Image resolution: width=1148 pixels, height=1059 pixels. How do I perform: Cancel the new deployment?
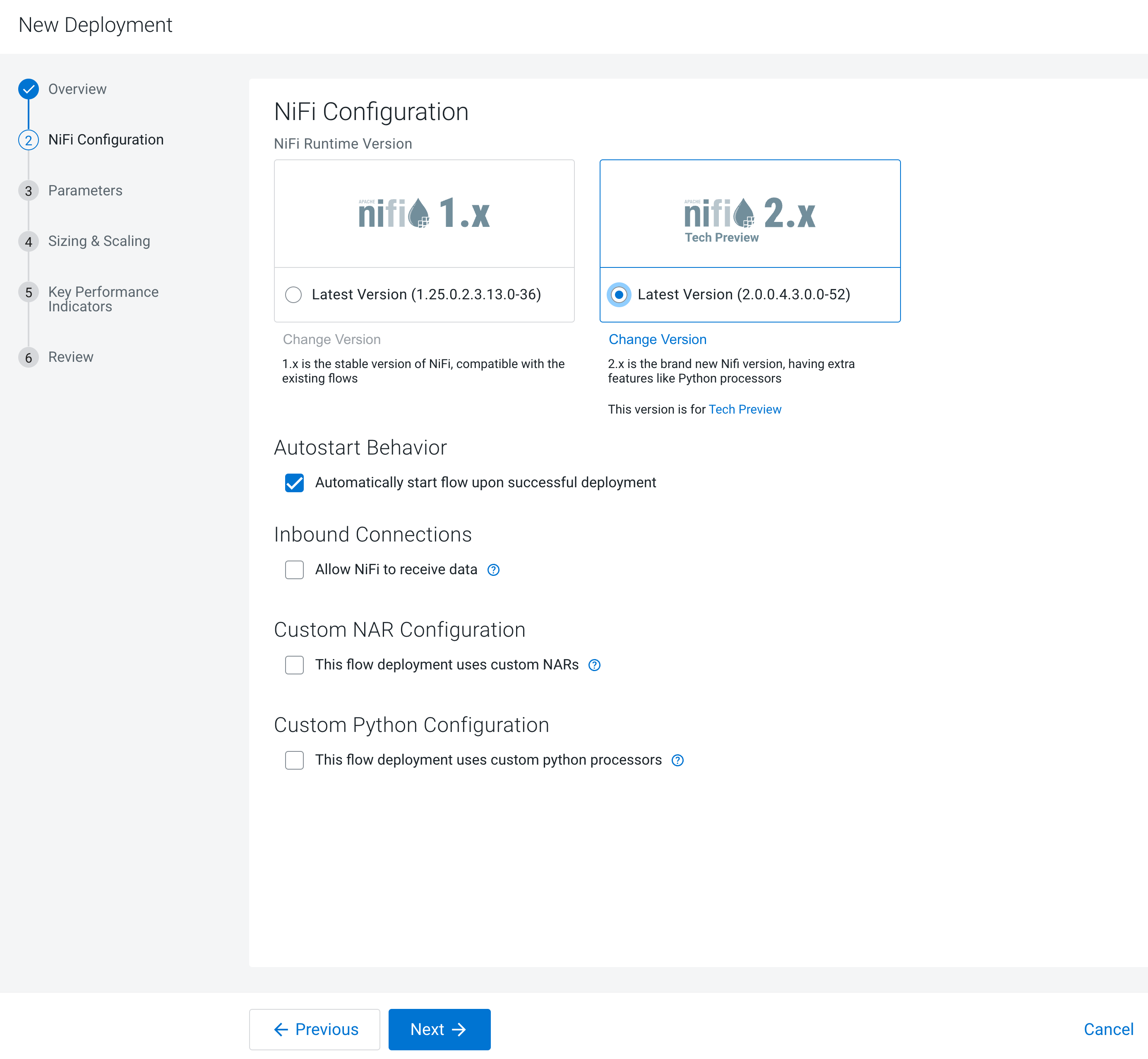1109,1029
